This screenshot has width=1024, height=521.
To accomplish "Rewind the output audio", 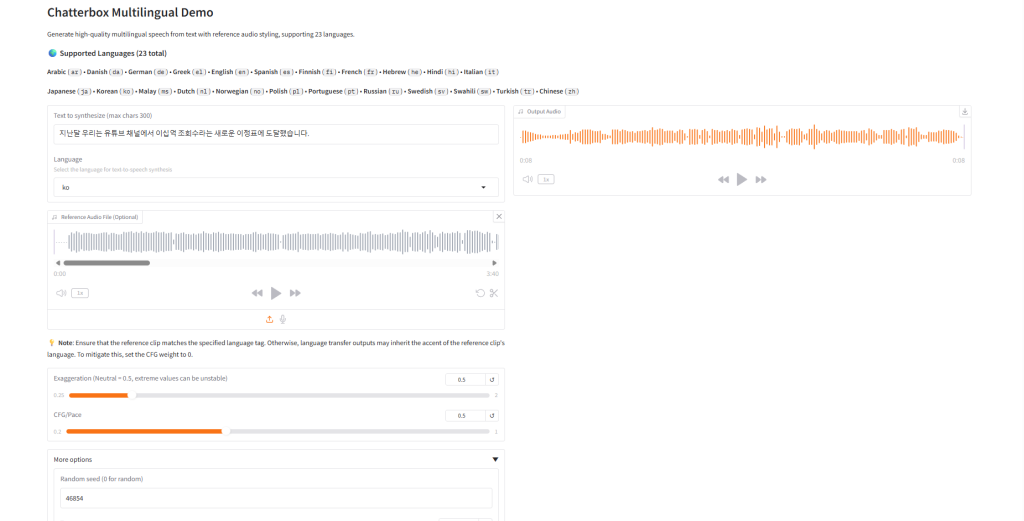I will (x=723, y=179).
